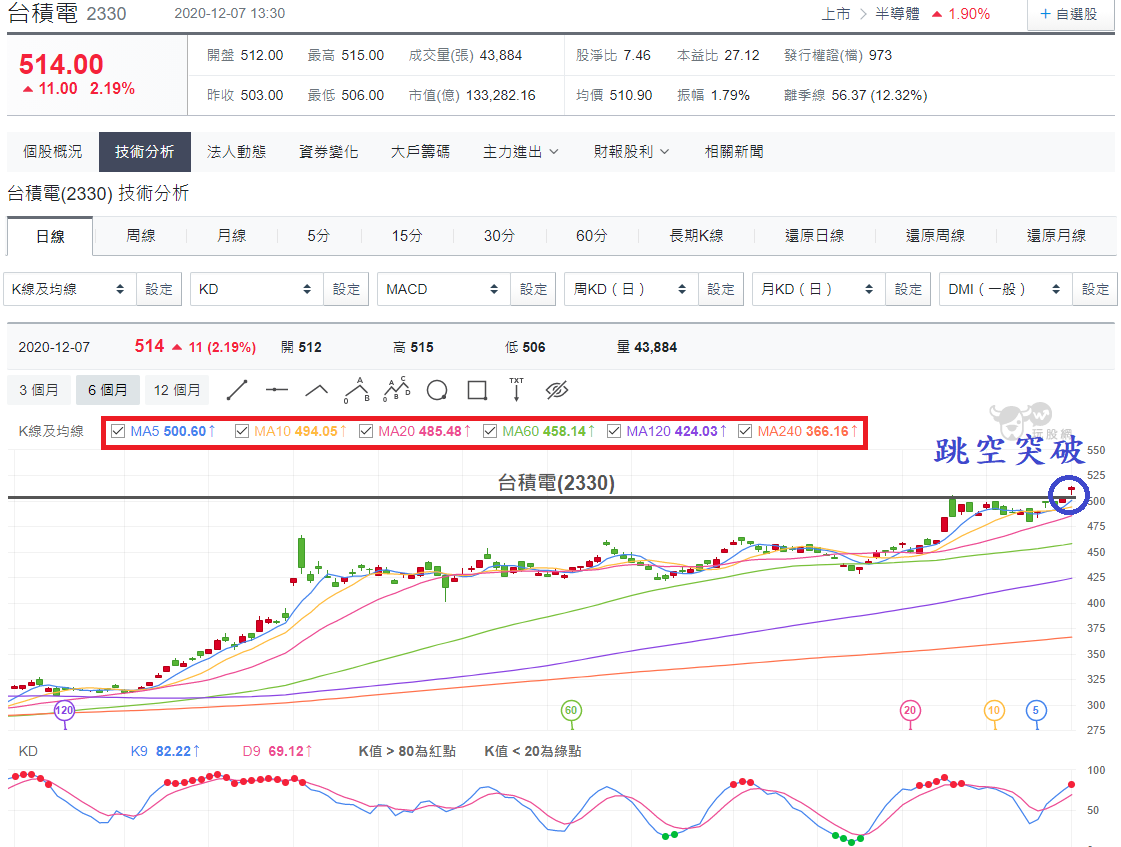This screenshot has width=1121, height=847.
Task: Click 設定 next to K線及均線
Action: pyautogui.click(x=159, y=289)
